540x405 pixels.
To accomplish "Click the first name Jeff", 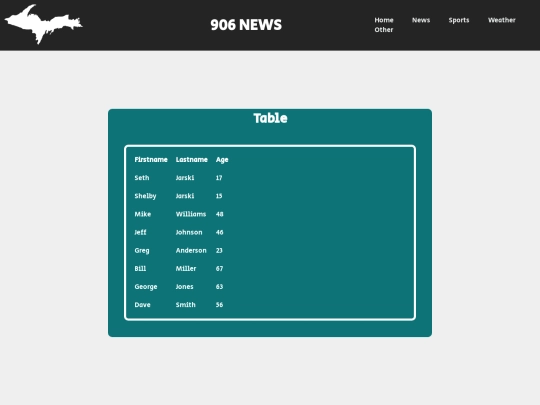I will click(140, 232).
